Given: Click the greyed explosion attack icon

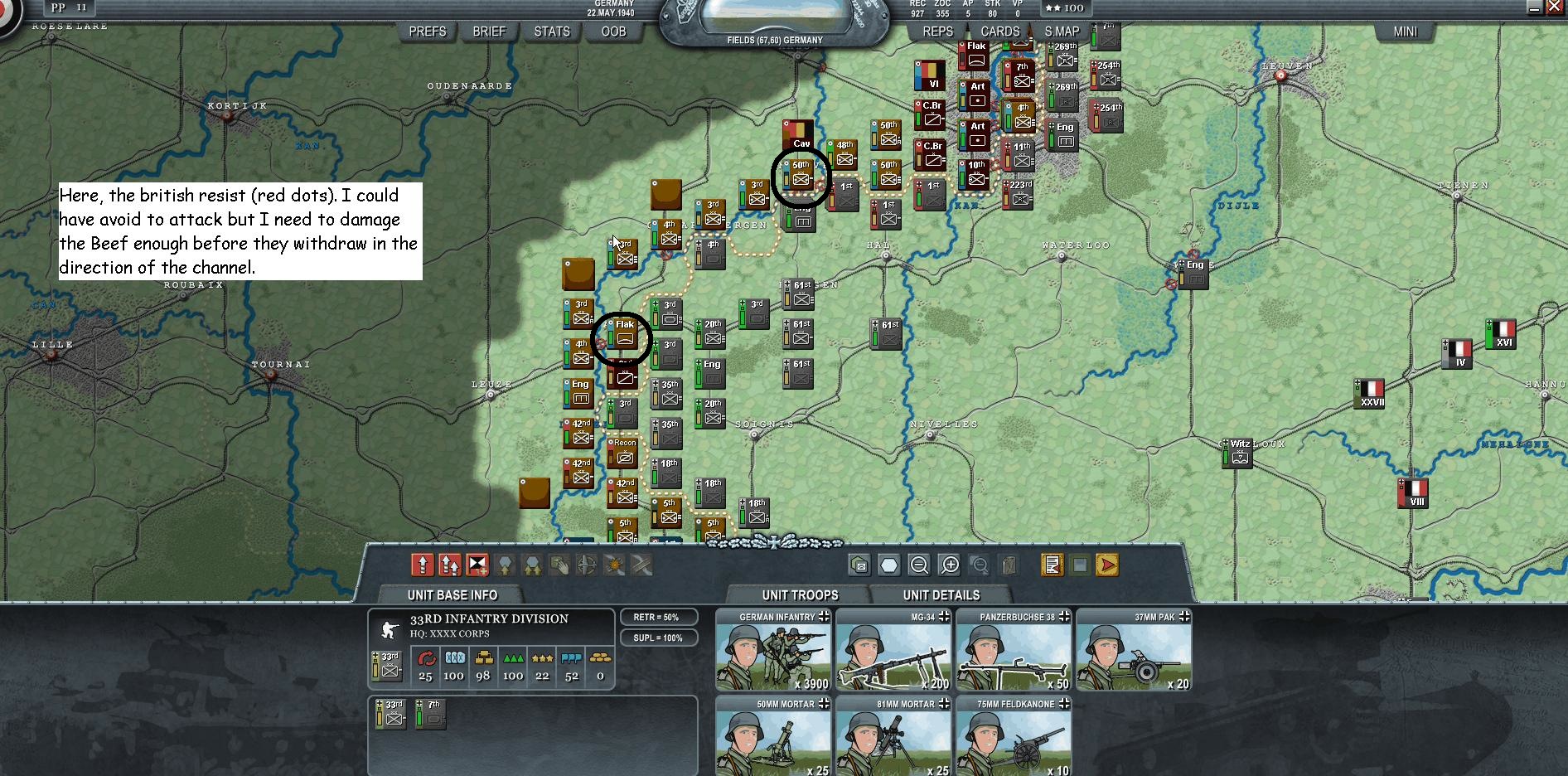Looking at the screenshot, I should [614, 565].
